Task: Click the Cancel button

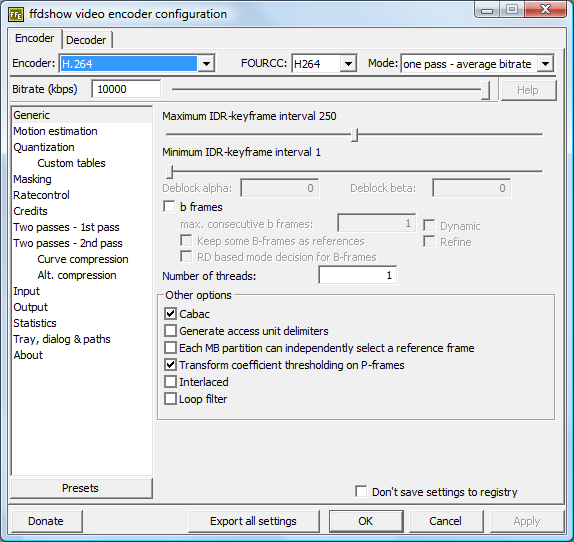Action: pyautogui.click(x=446, y=521)
